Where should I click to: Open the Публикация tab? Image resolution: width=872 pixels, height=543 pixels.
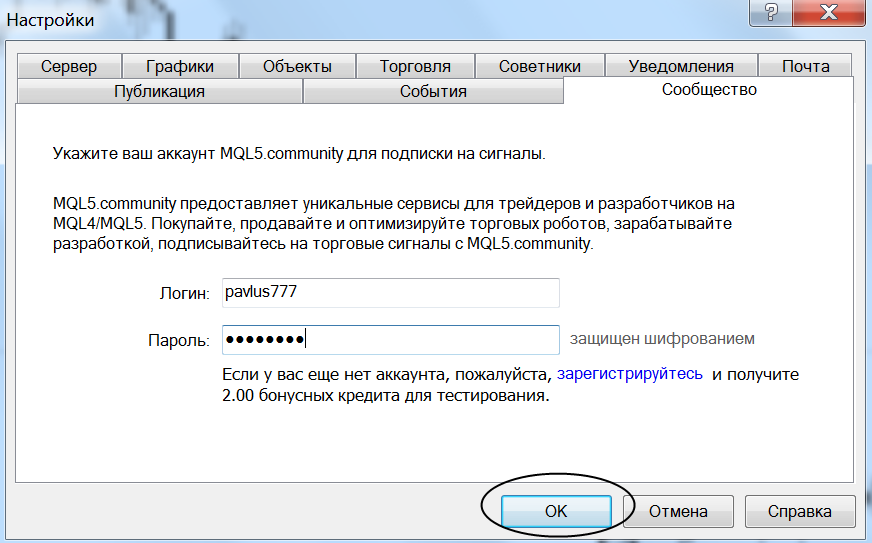(x=159, y=91)
